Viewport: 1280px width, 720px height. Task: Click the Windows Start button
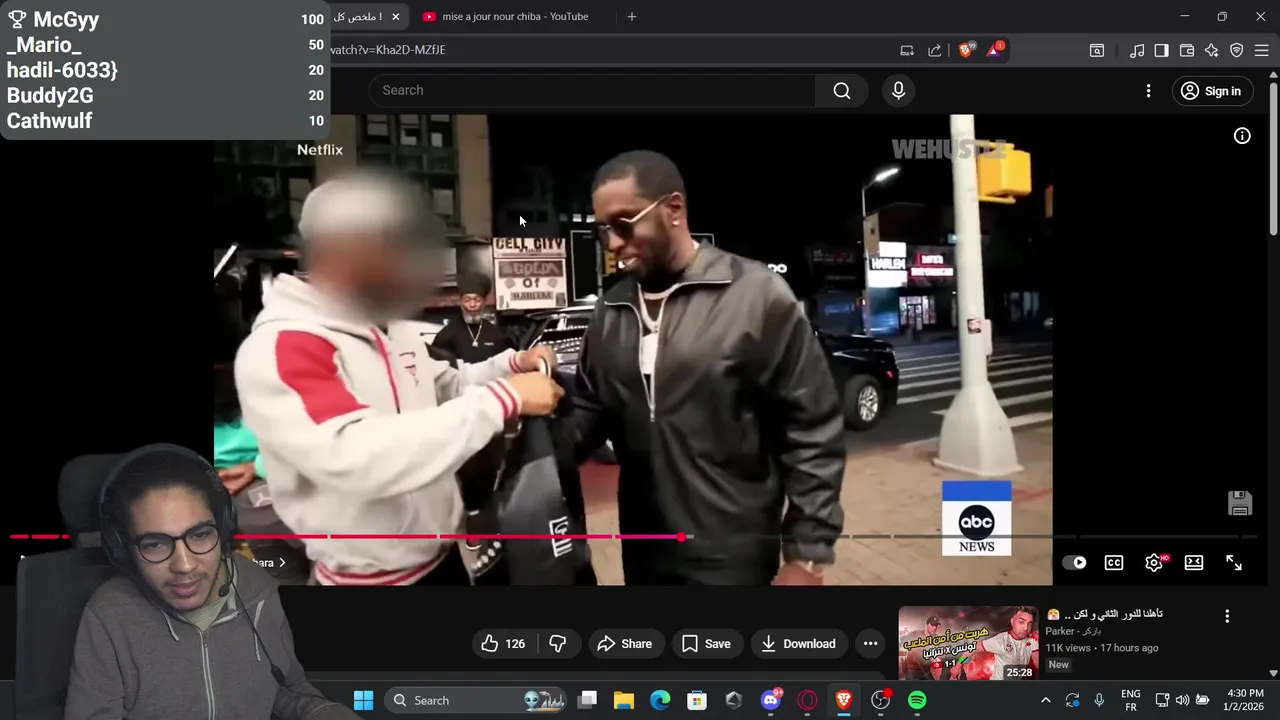(x=363, y=700)
